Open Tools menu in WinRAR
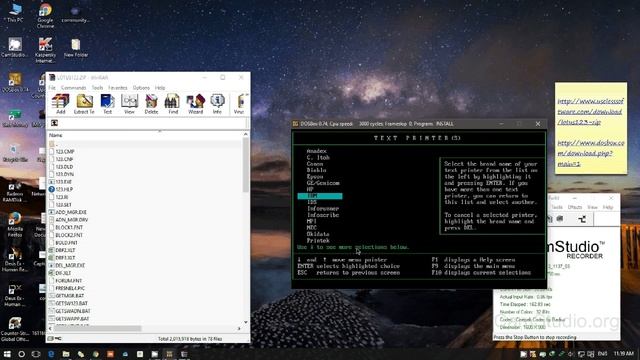The width and height of the screenshot is (640, 360). [x=97, y=88]
